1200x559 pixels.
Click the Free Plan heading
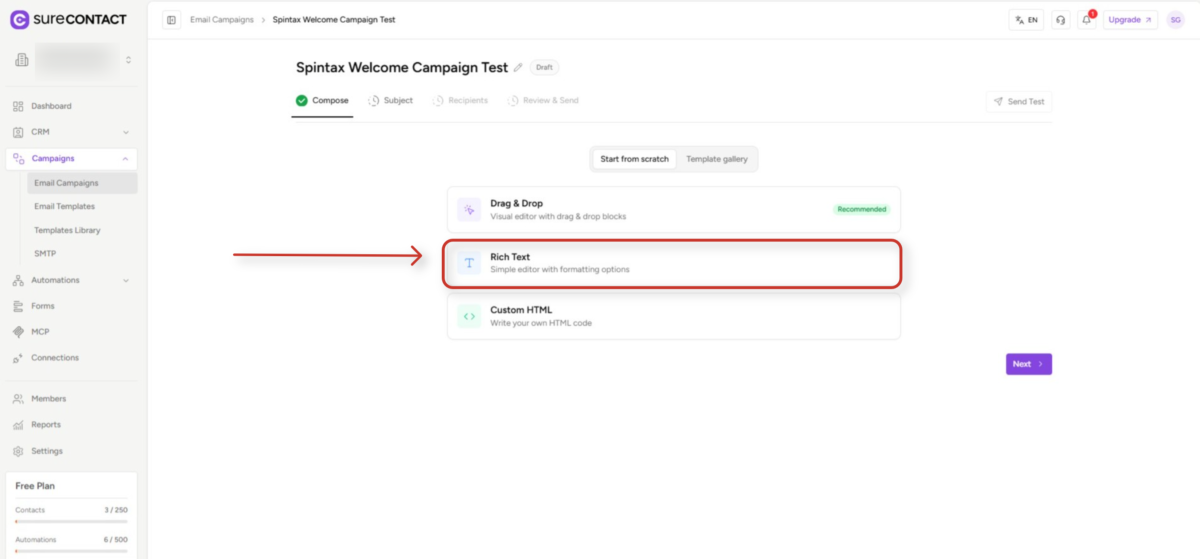35,486
